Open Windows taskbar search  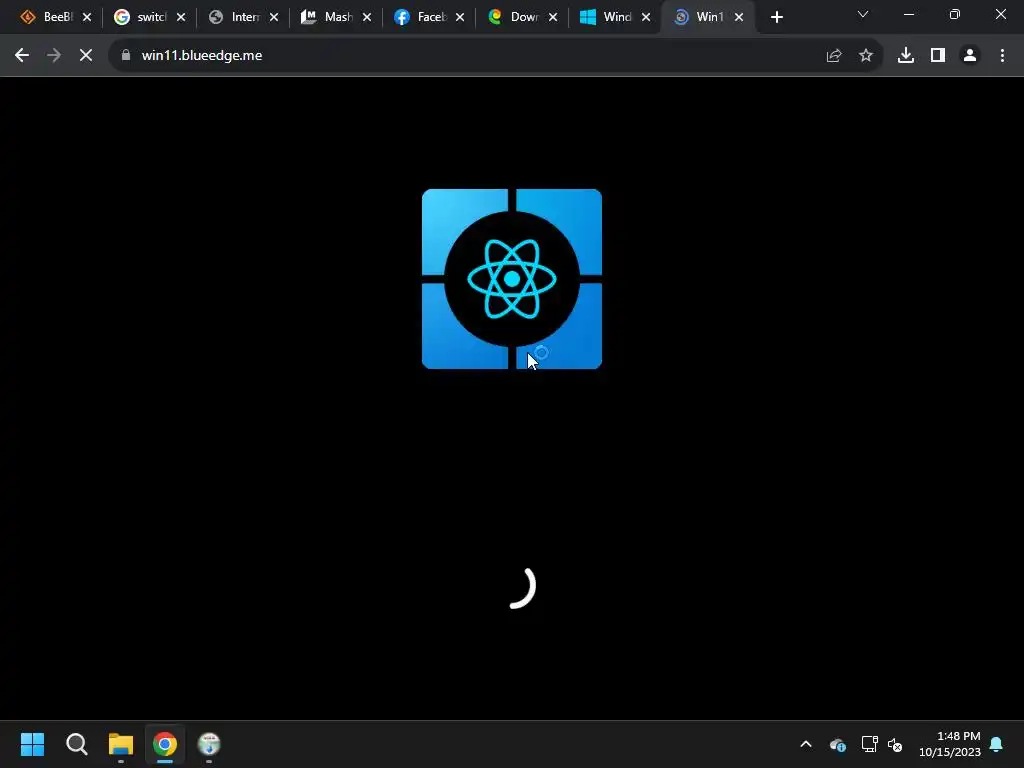(x=76, y=744)
